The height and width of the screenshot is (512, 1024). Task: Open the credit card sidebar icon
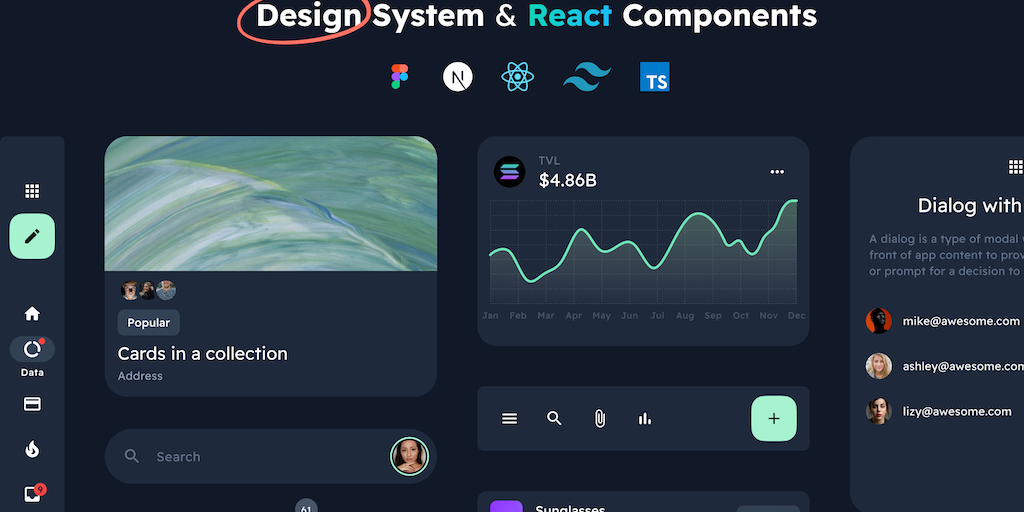tap(32, 404)
